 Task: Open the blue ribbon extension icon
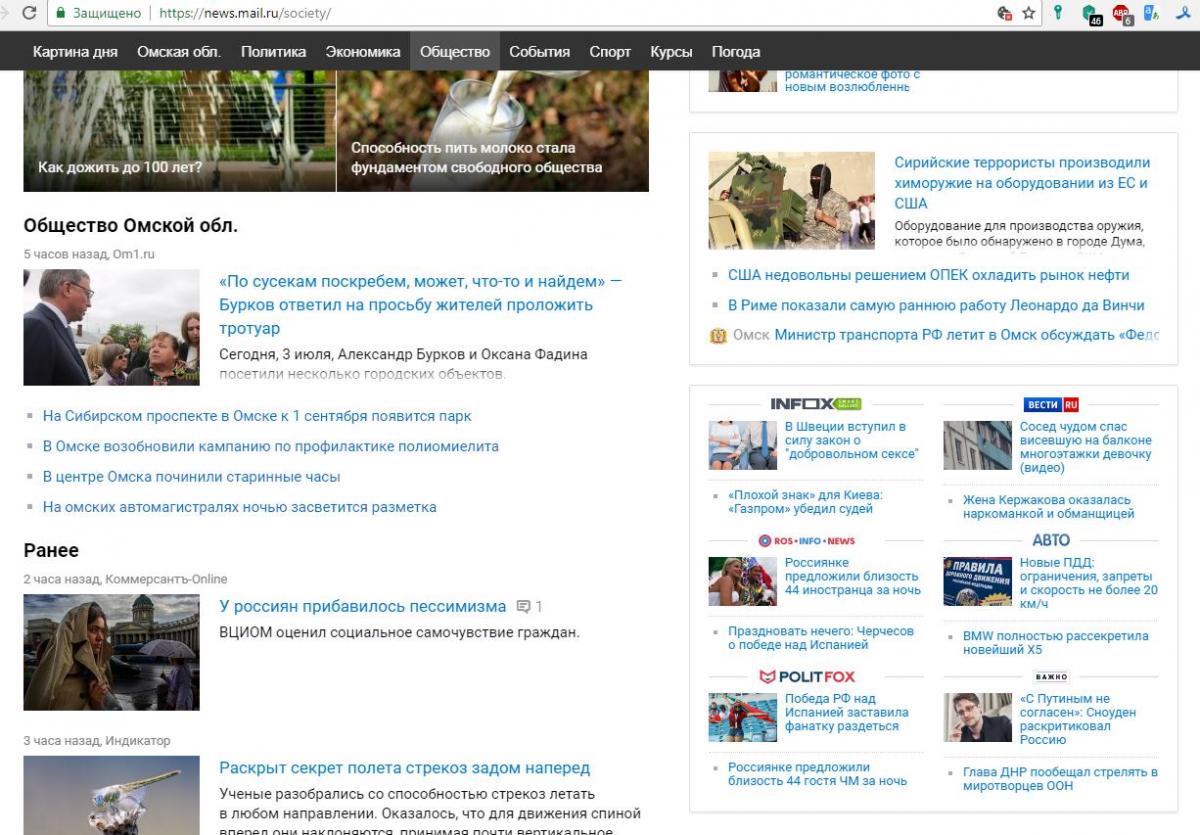pos(1182,14)
